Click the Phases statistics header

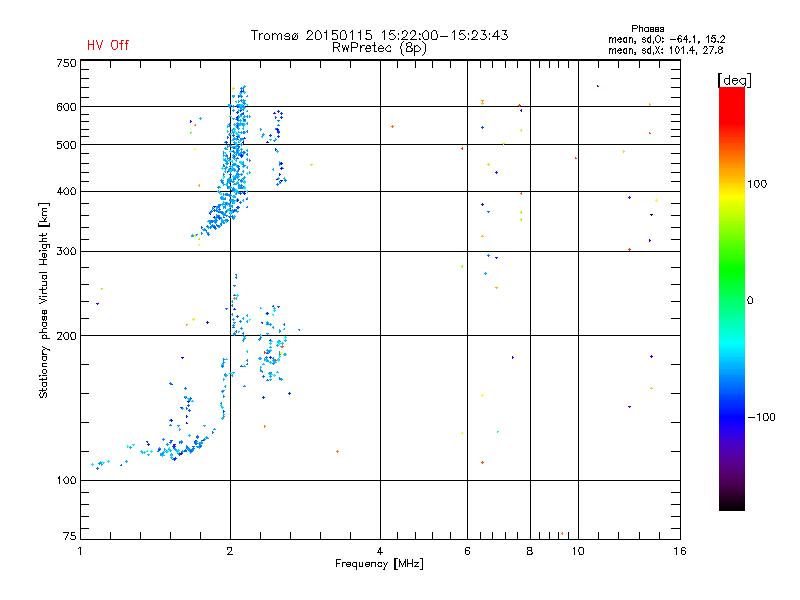pos(647,29)
